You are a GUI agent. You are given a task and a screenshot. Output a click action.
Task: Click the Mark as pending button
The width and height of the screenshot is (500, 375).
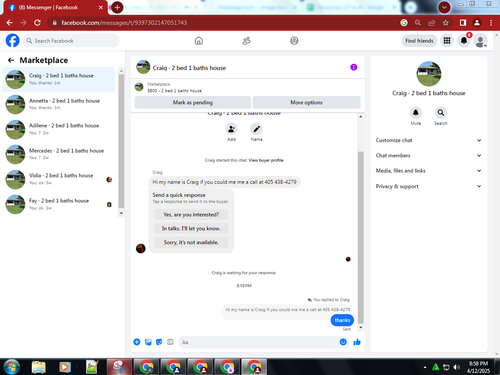(193, 102)
